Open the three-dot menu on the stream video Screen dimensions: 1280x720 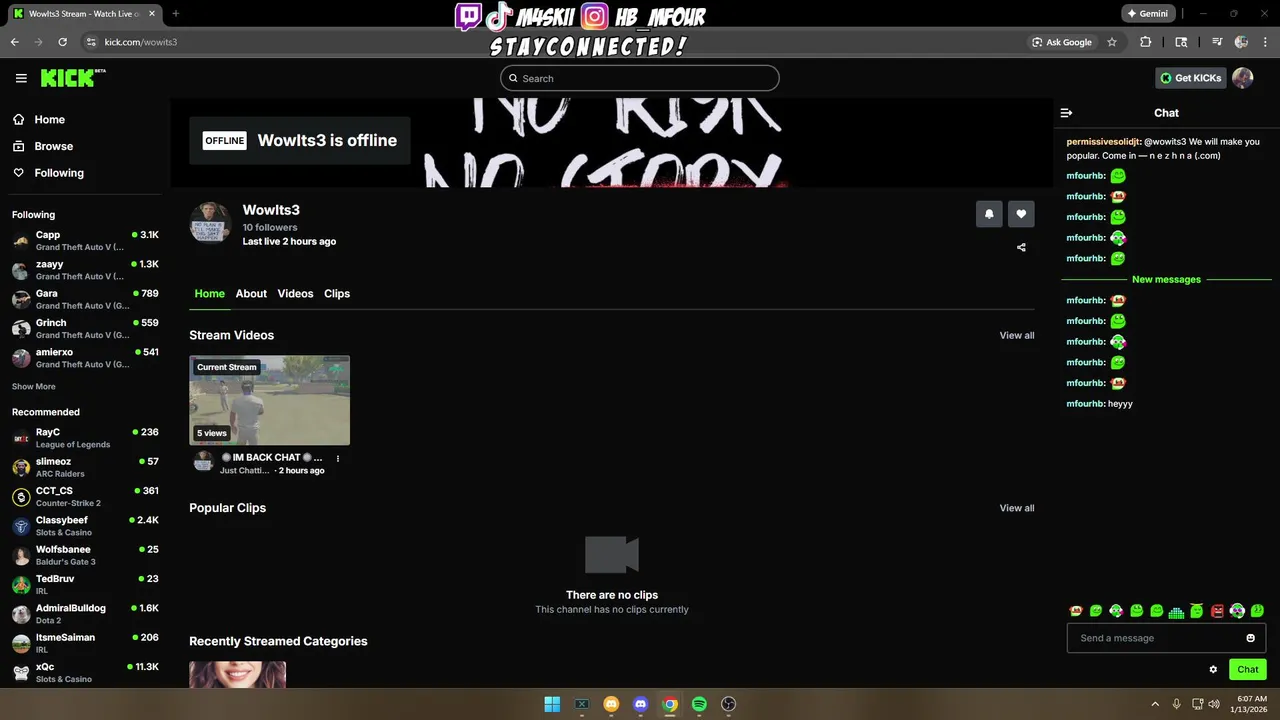(x=338, y=459)
